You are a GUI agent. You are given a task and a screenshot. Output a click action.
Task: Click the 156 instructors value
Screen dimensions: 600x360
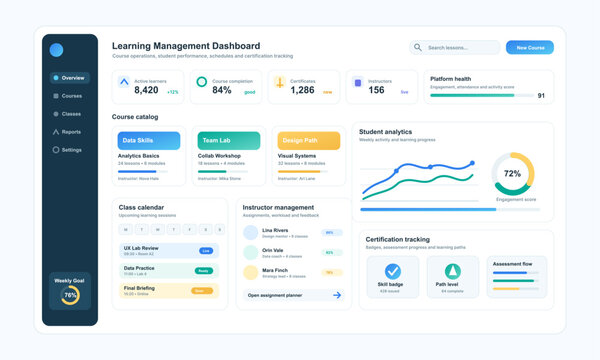376,90
